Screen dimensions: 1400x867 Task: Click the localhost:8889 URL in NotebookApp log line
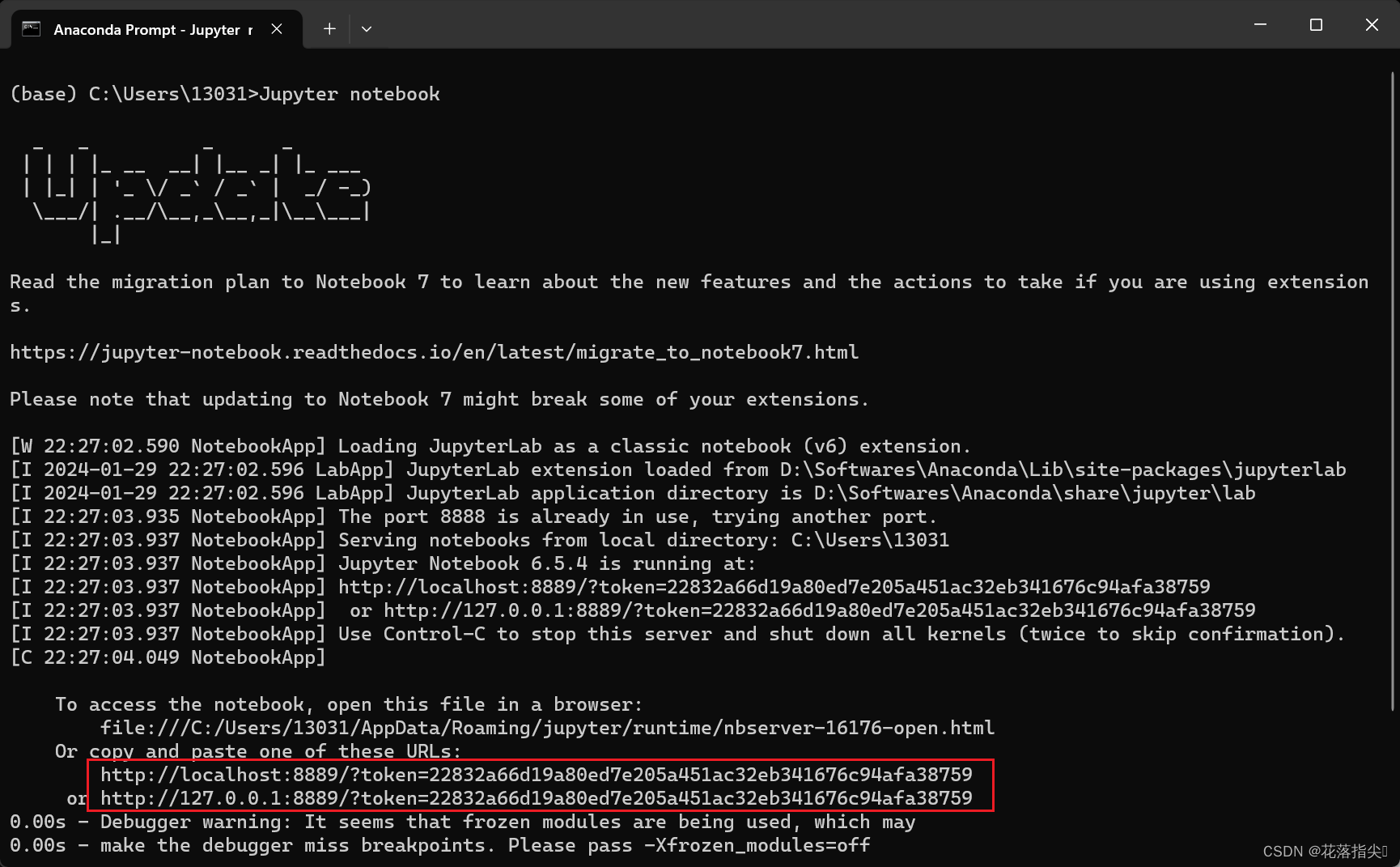click(x=774, y=587)
